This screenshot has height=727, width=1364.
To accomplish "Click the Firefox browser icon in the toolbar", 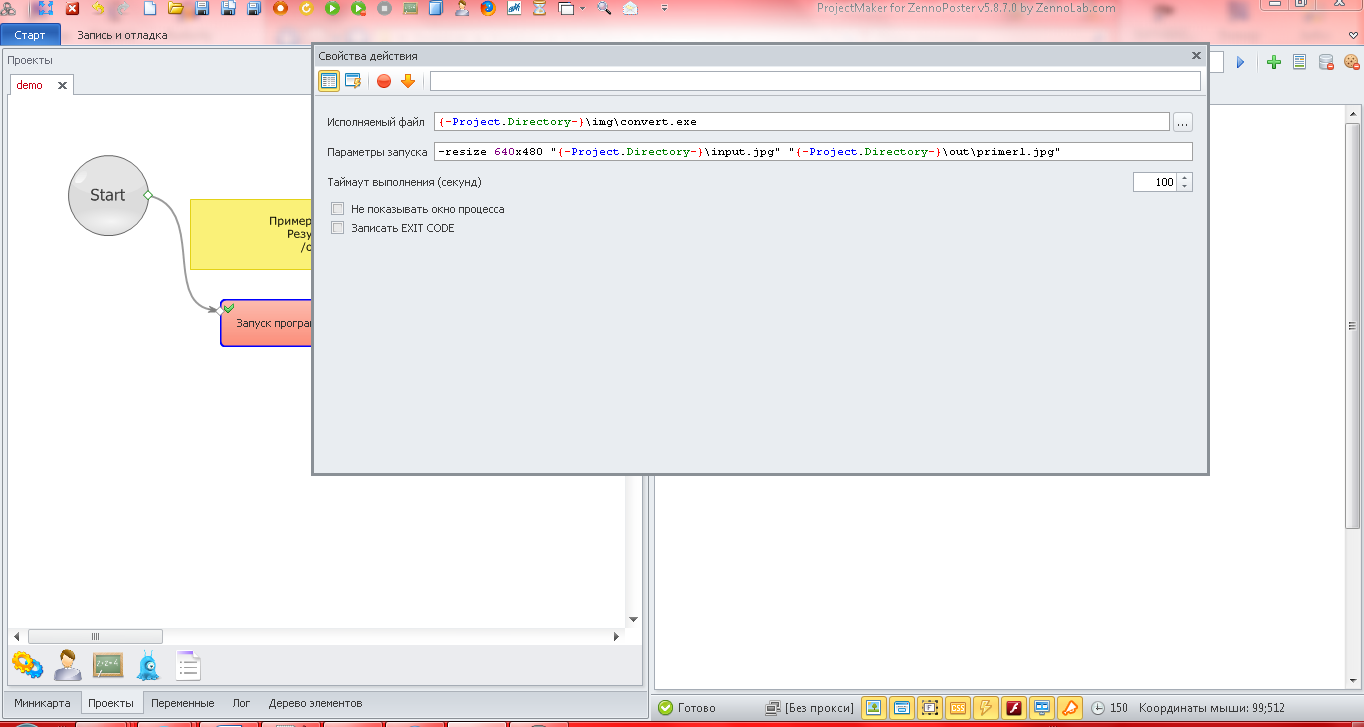I will 488,8.
